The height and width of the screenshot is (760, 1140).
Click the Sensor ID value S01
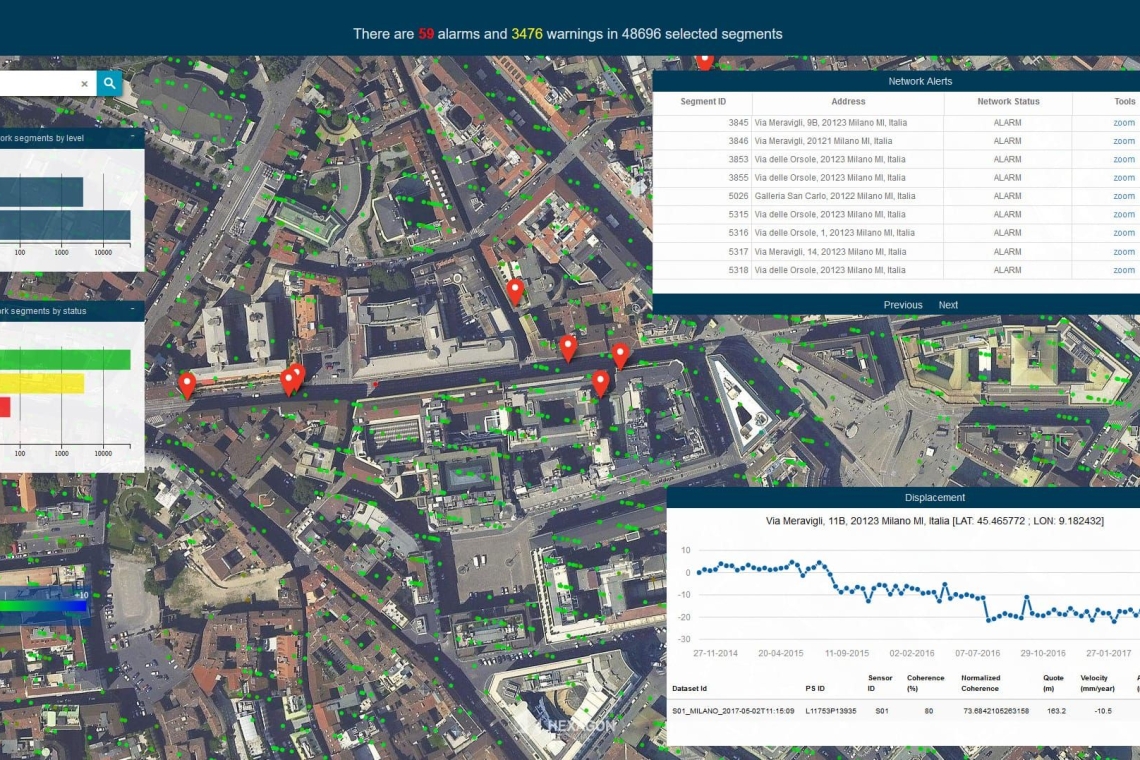pos(882,711)
